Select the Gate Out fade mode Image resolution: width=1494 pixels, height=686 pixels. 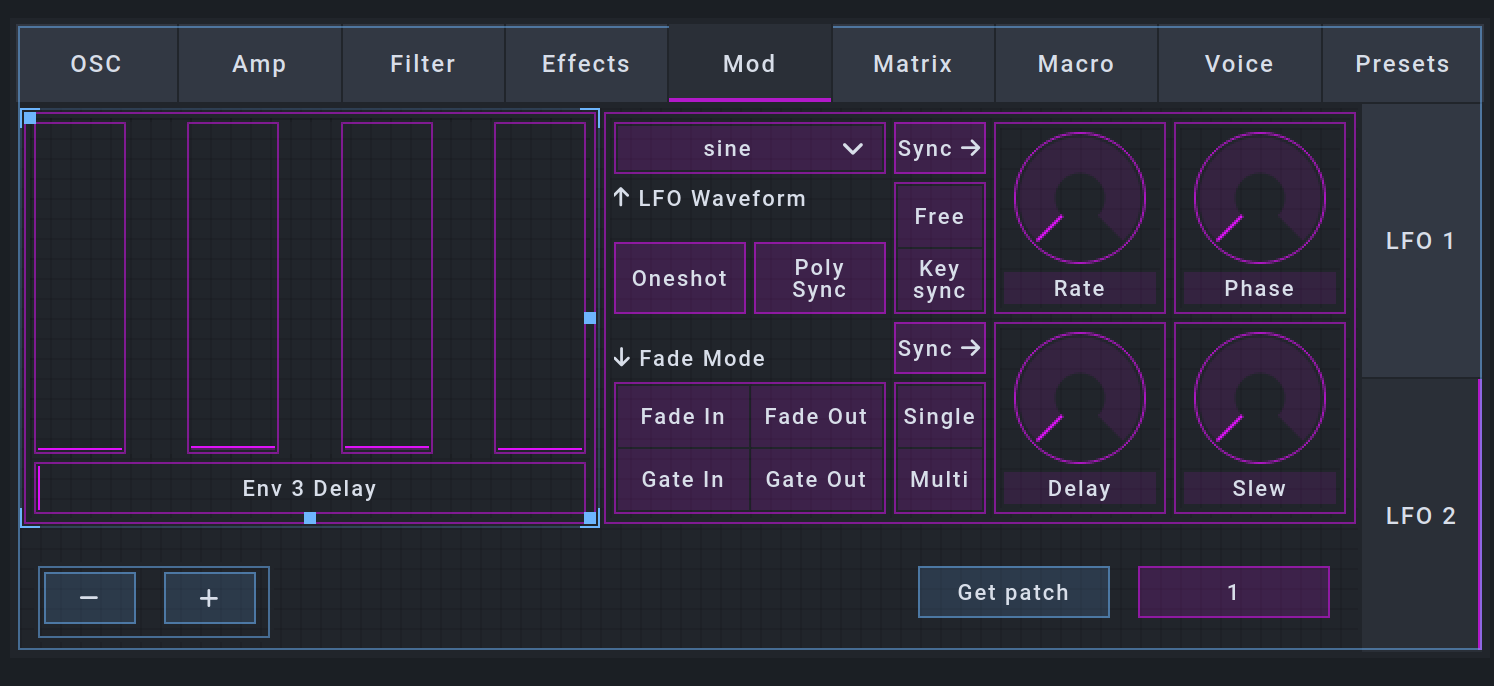point(816,480)
